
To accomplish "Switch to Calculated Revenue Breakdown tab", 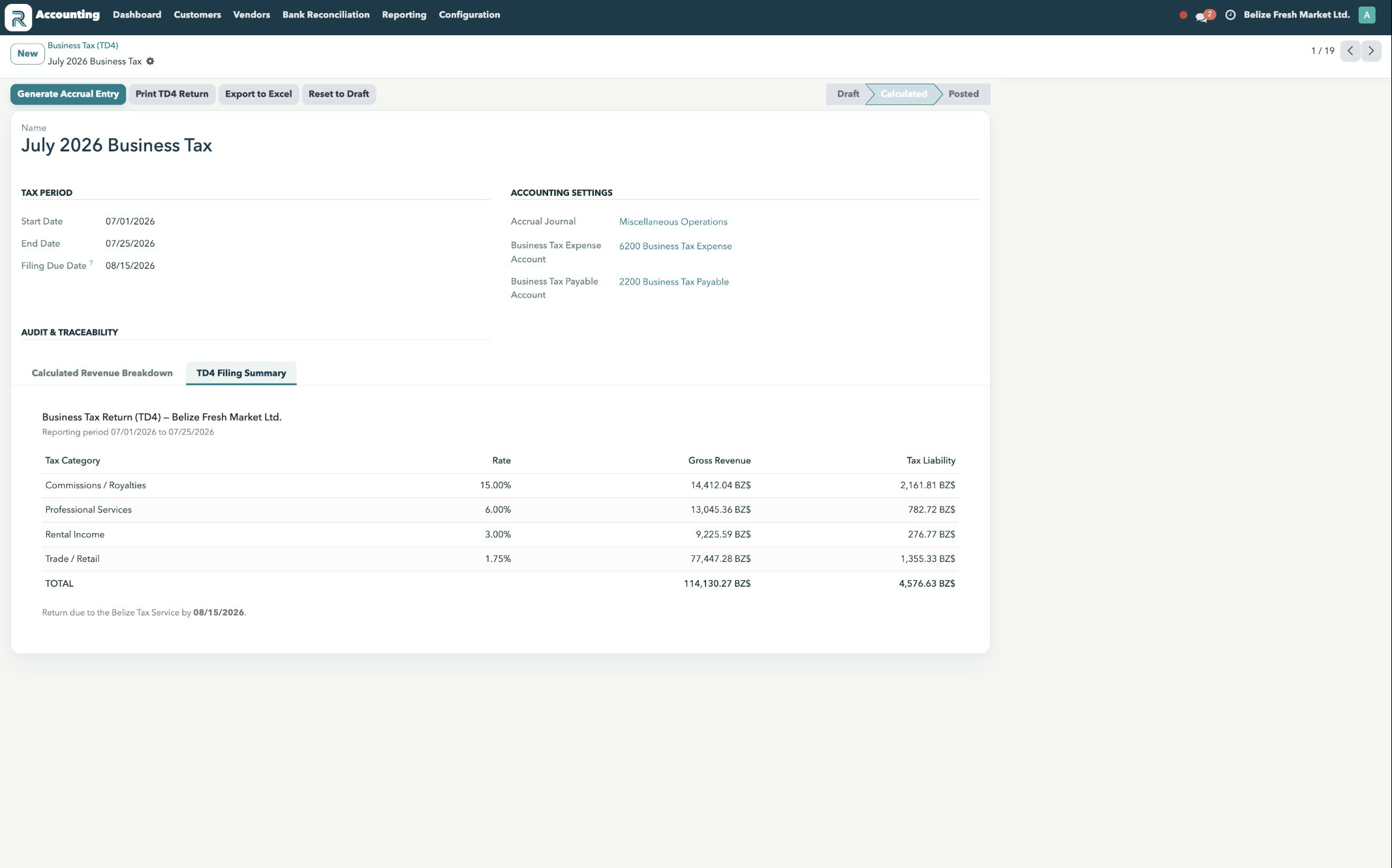I will click(102, 373).
